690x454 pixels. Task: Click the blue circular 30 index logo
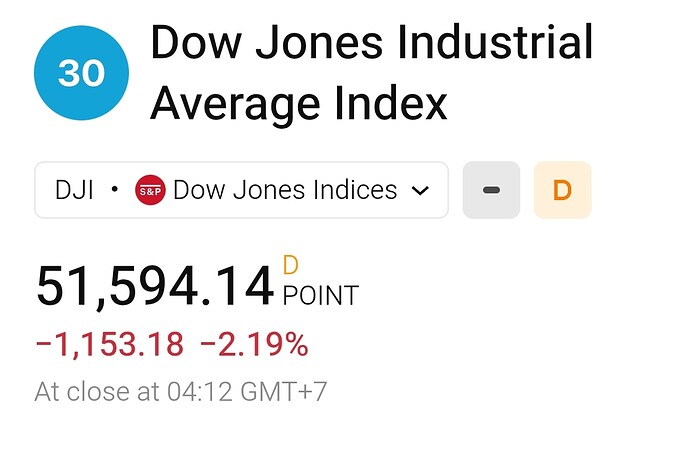[81, 73]
